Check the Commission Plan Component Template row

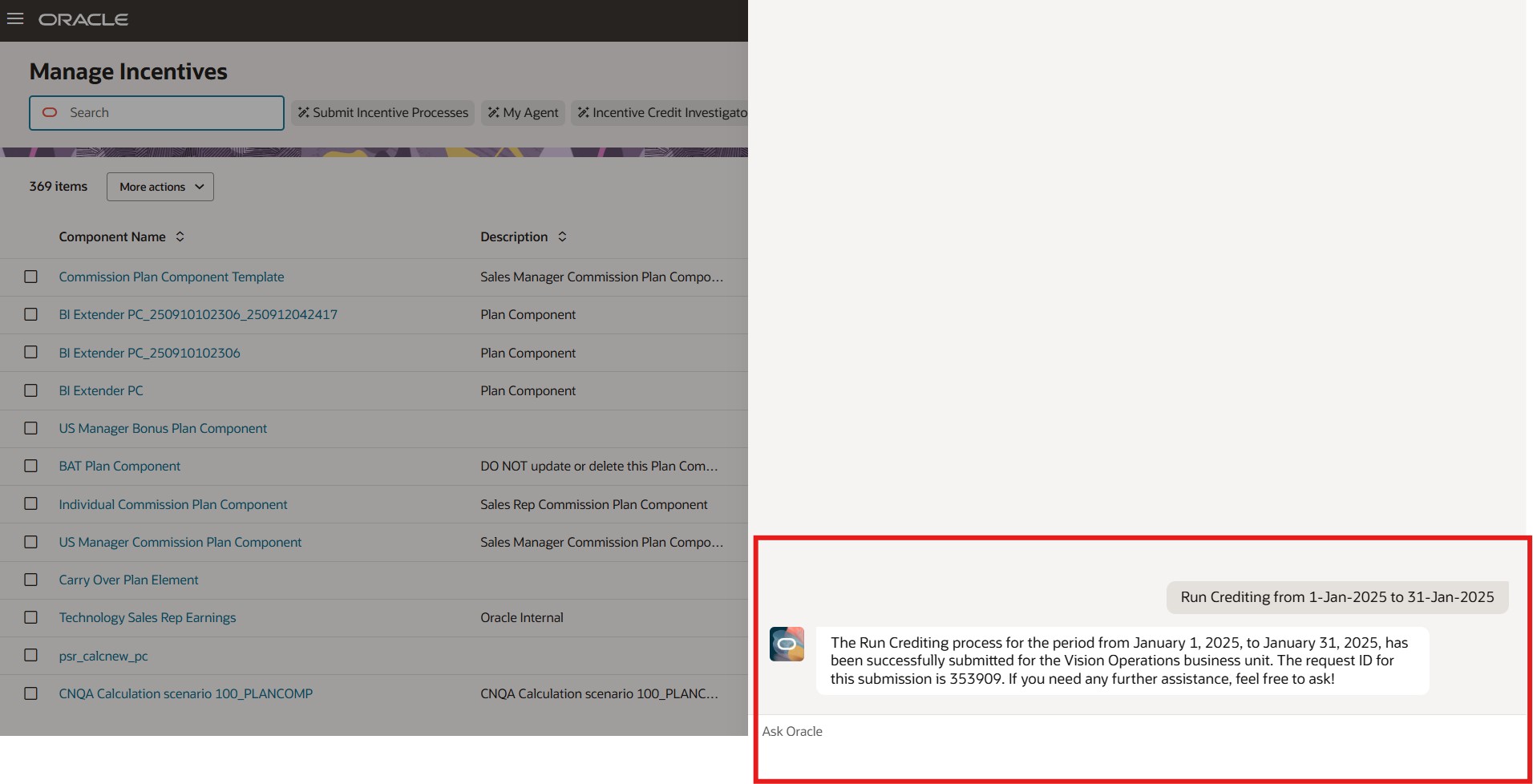(x=31, y=277)
